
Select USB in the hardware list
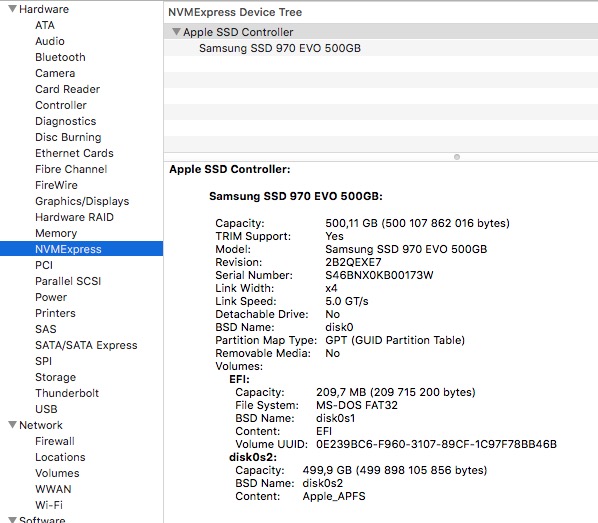(x=46, y=409)
